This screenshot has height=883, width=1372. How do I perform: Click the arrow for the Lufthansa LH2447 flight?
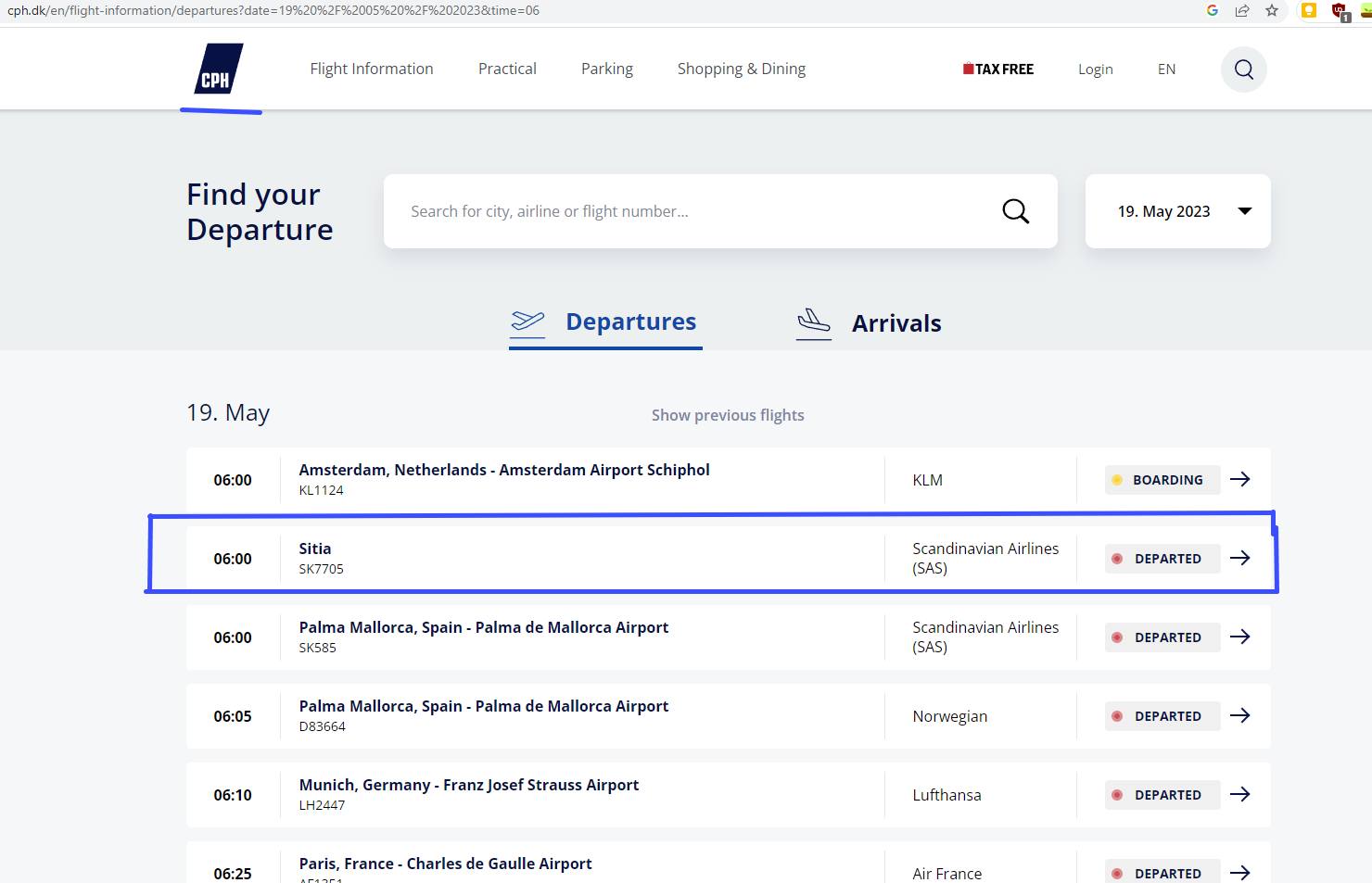coord(1239,795)
